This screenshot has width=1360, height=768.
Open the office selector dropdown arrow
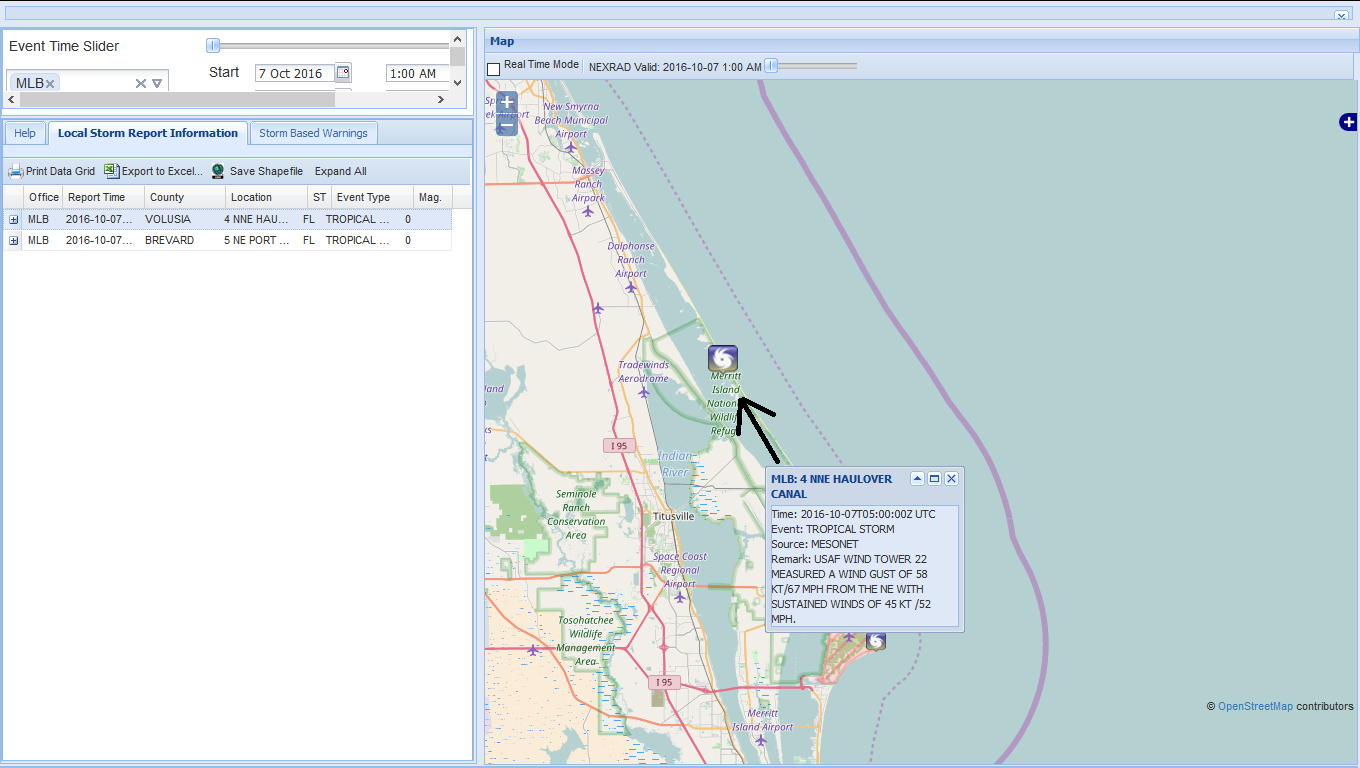(x=157, y=84)
